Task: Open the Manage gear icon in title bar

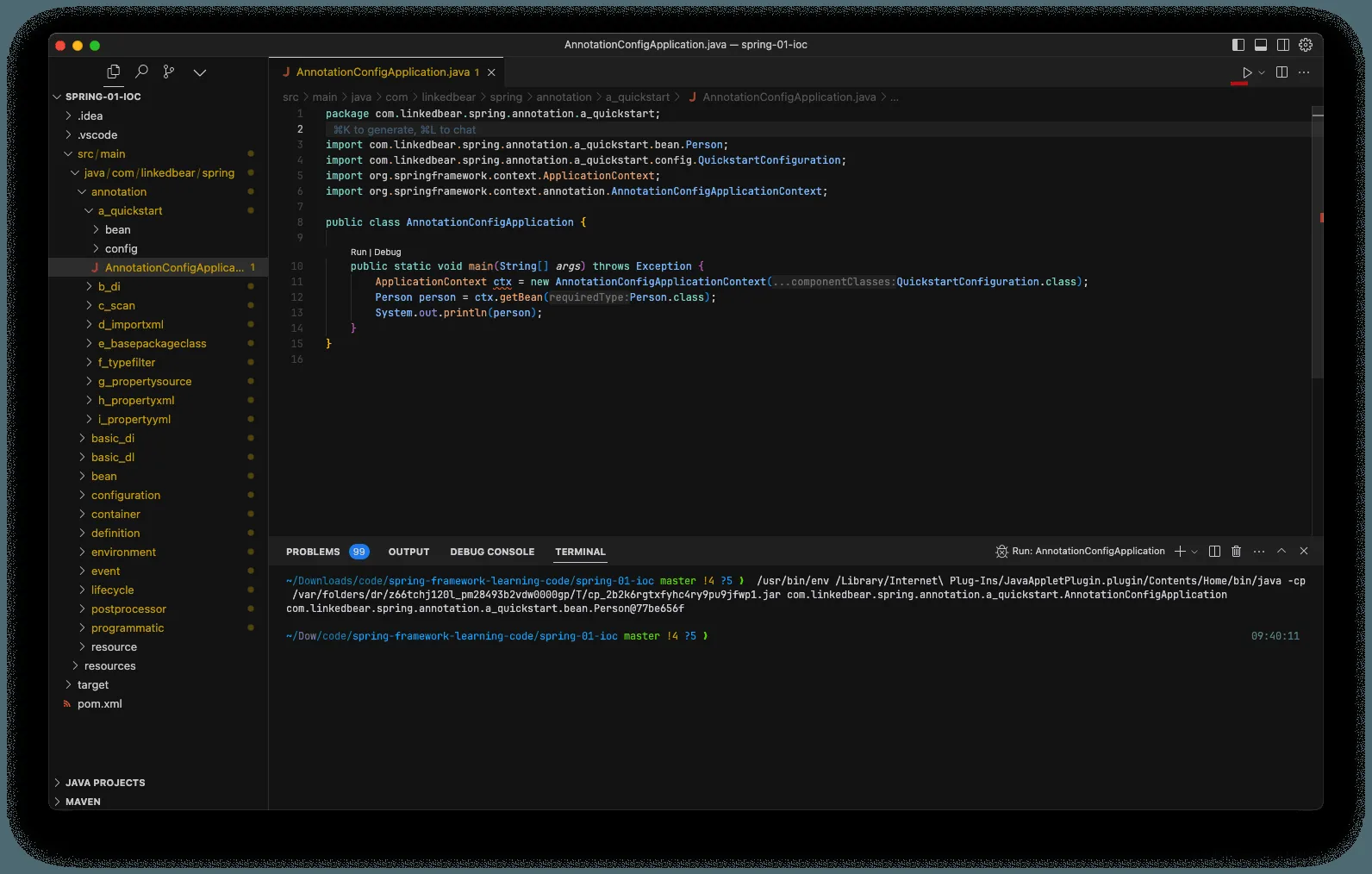Action: click(x=1306, y=45)
